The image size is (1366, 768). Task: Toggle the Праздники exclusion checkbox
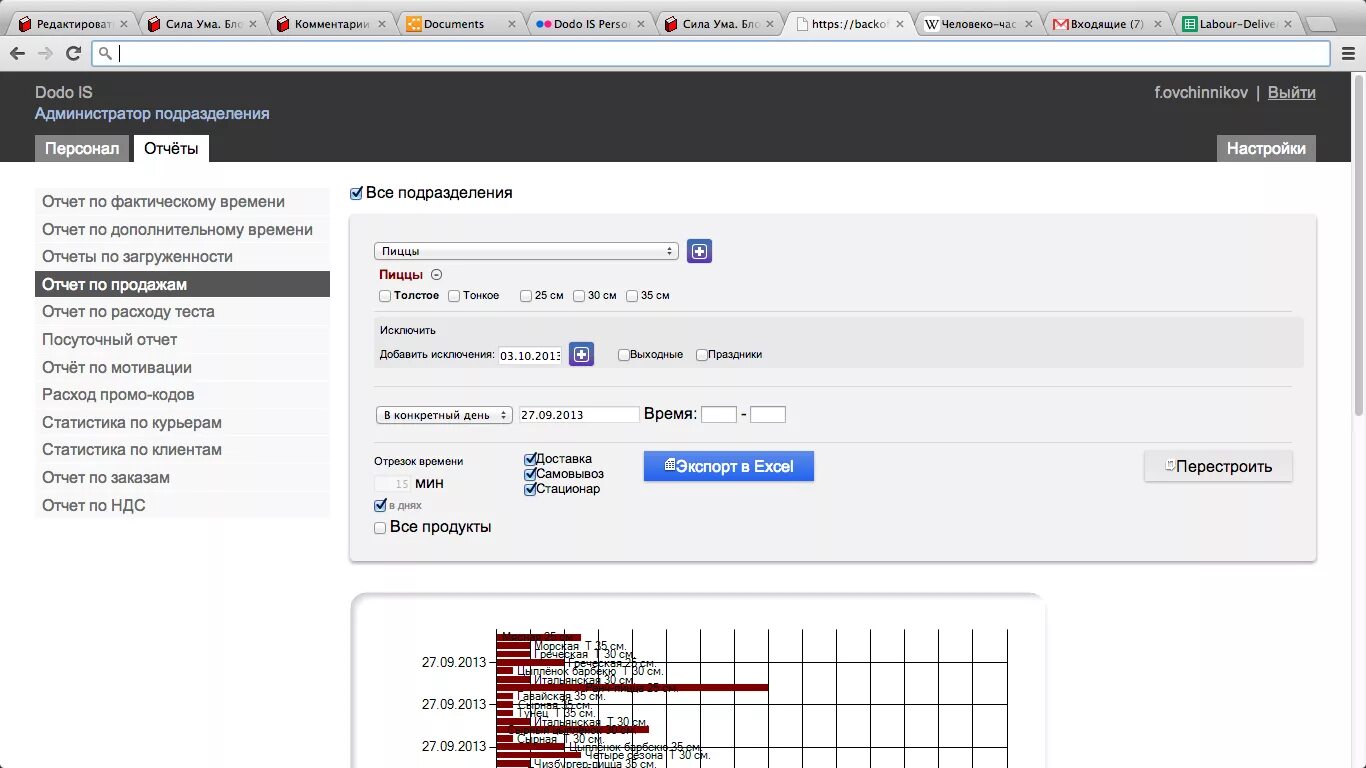702,354
